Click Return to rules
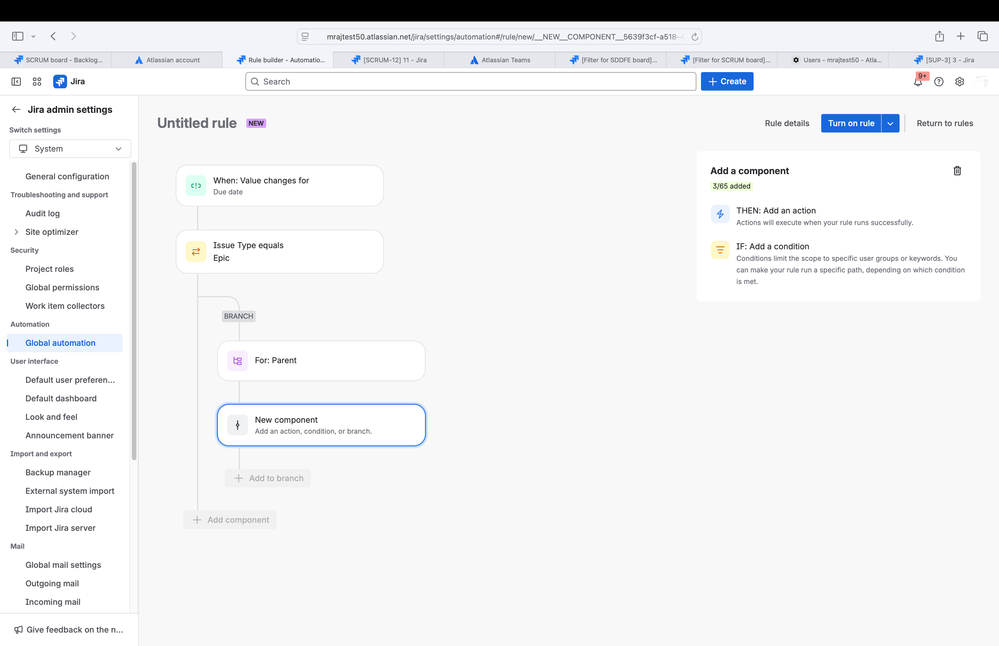This screenshot has height=646, width=999. 945,123
